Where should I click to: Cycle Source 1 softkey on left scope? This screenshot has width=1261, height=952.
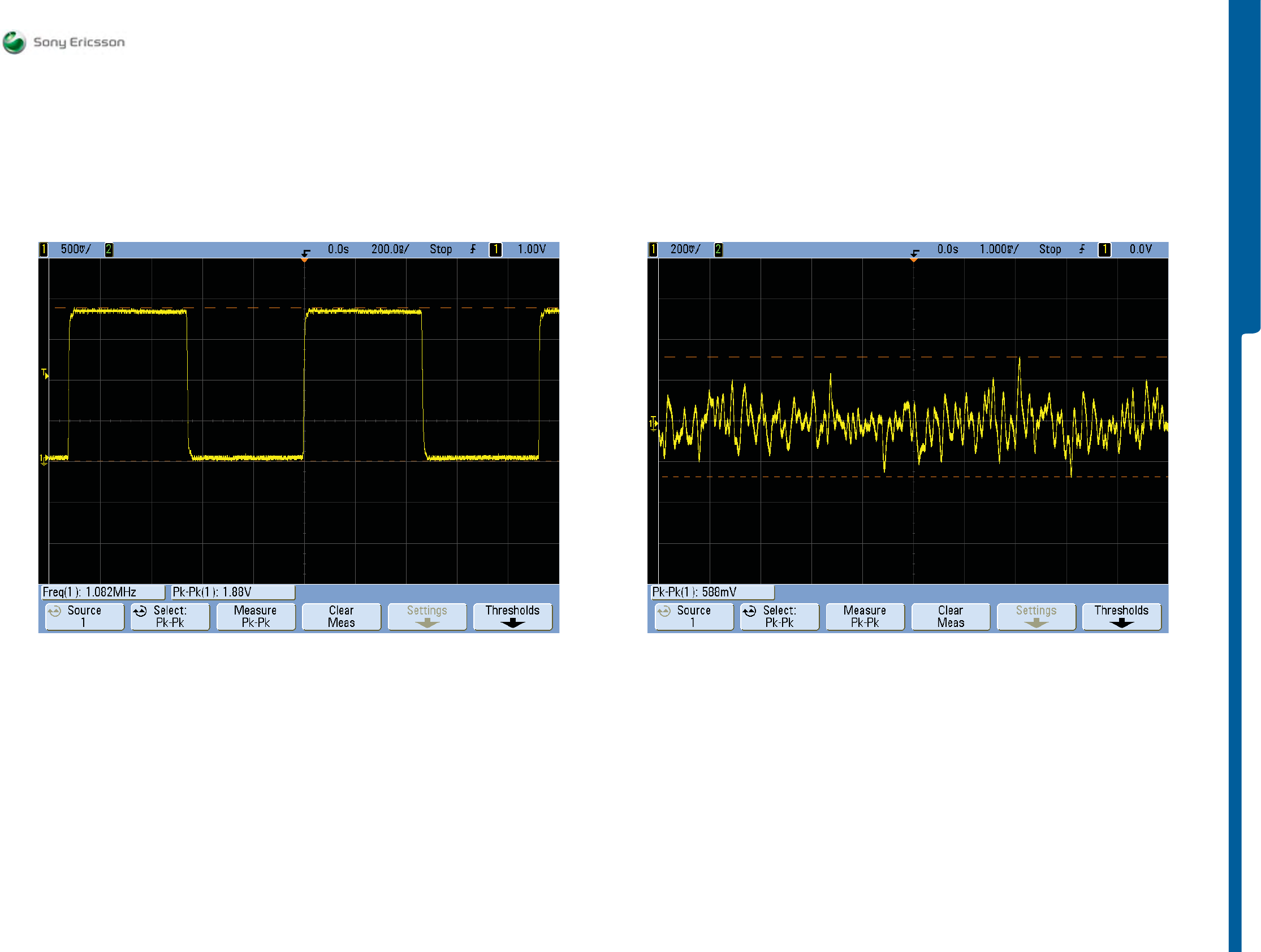pos(84,616)
